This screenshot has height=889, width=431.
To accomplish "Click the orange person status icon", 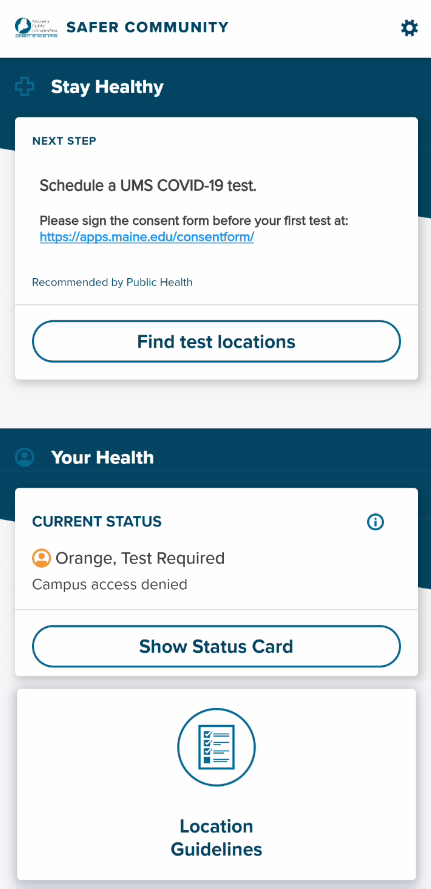I will point(41,558).
